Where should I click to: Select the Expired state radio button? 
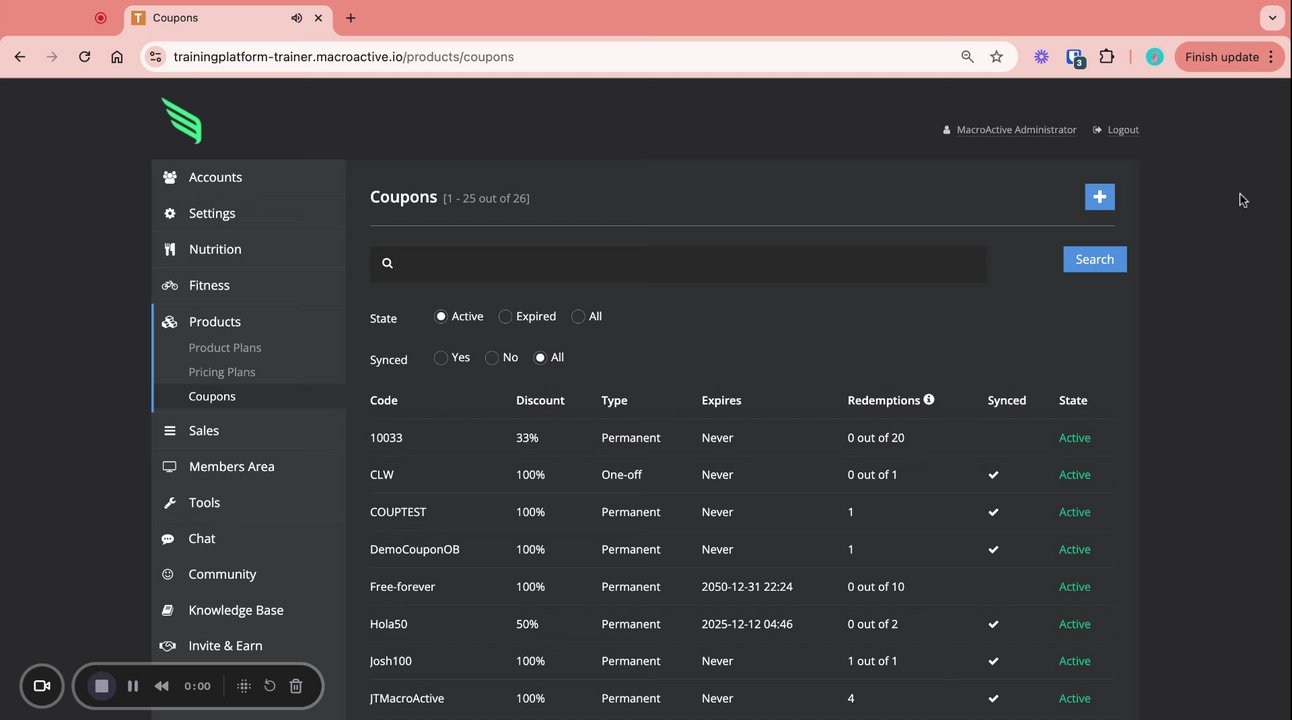[505, 316]
